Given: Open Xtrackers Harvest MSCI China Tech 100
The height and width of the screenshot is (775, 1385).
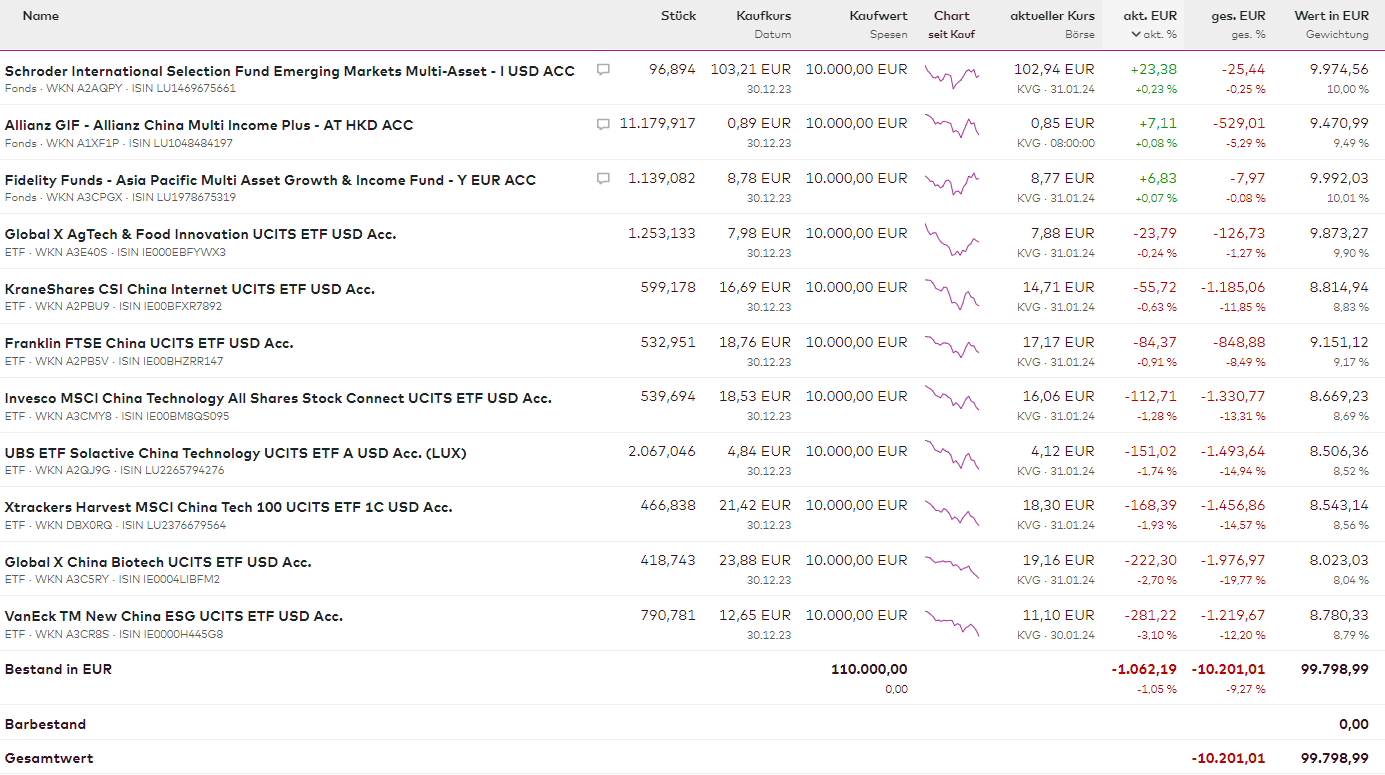Looking at the screenshot, I should (228, 507).
